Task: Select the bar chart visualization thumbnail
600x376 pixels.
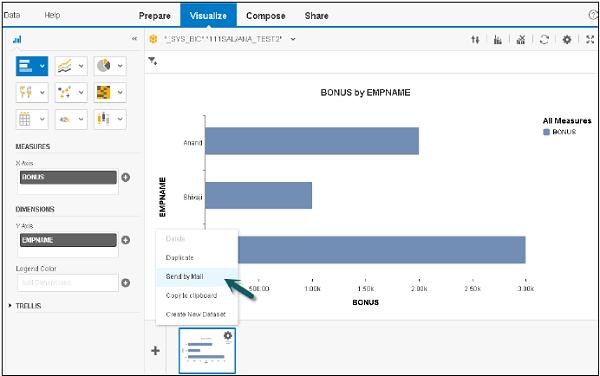Action: (x=207, y=350)
